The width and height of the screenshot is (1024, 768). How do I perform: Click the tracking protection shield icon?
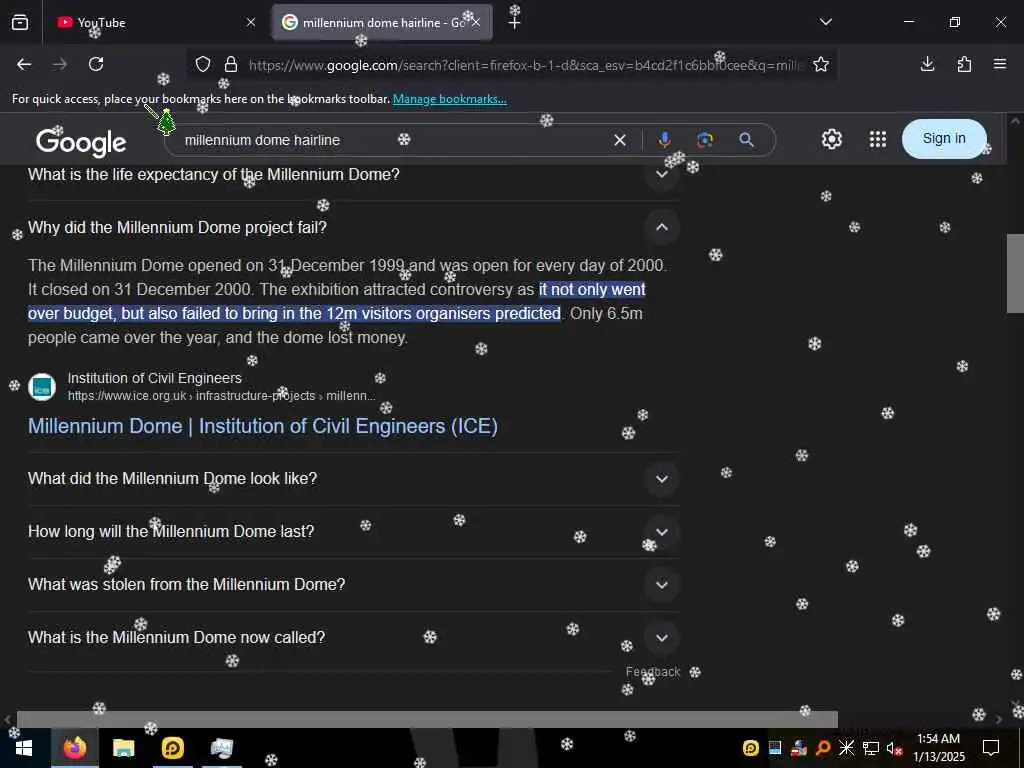coord(203,65)
